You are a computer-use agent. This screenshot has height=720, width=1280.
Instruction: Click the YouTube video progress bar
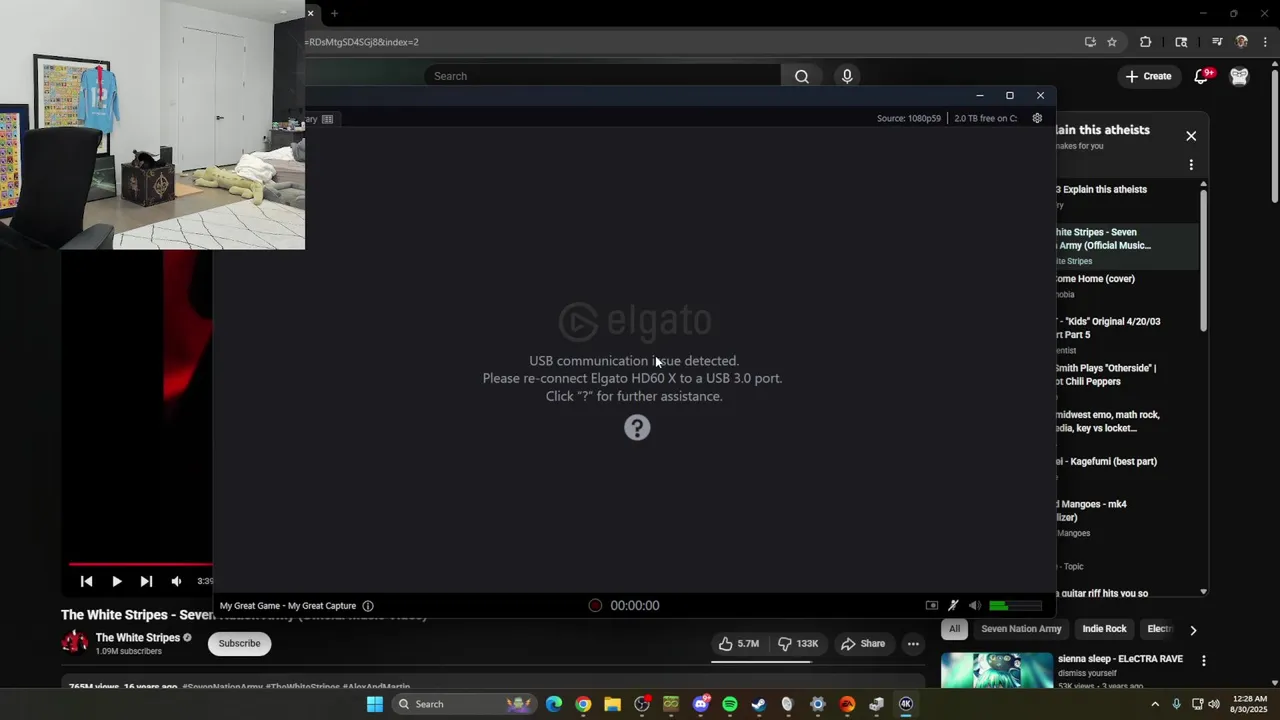(x=140, y=564)
